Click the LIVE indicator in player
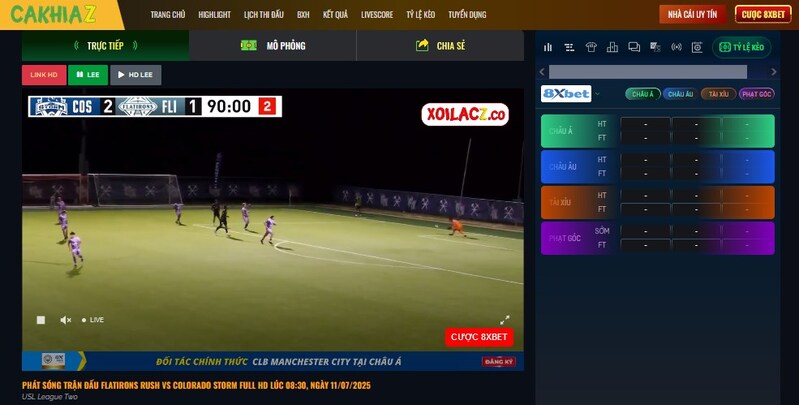Screen dimensions: 799x405 click(x=93, y=320)
